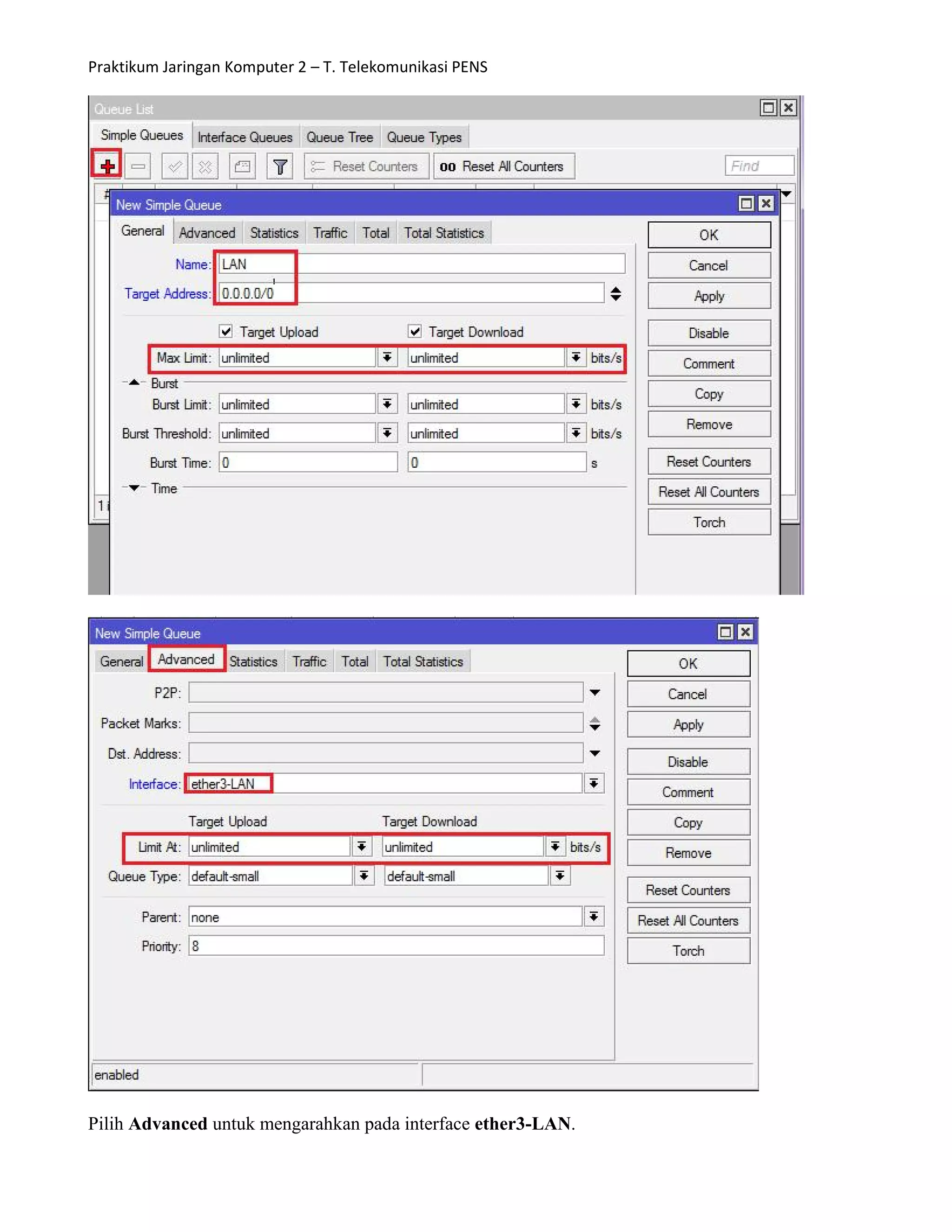This screenshot has height=1232, width=952.
Task: Open the Parent none dropdown
Action: (x=594, y=917)
